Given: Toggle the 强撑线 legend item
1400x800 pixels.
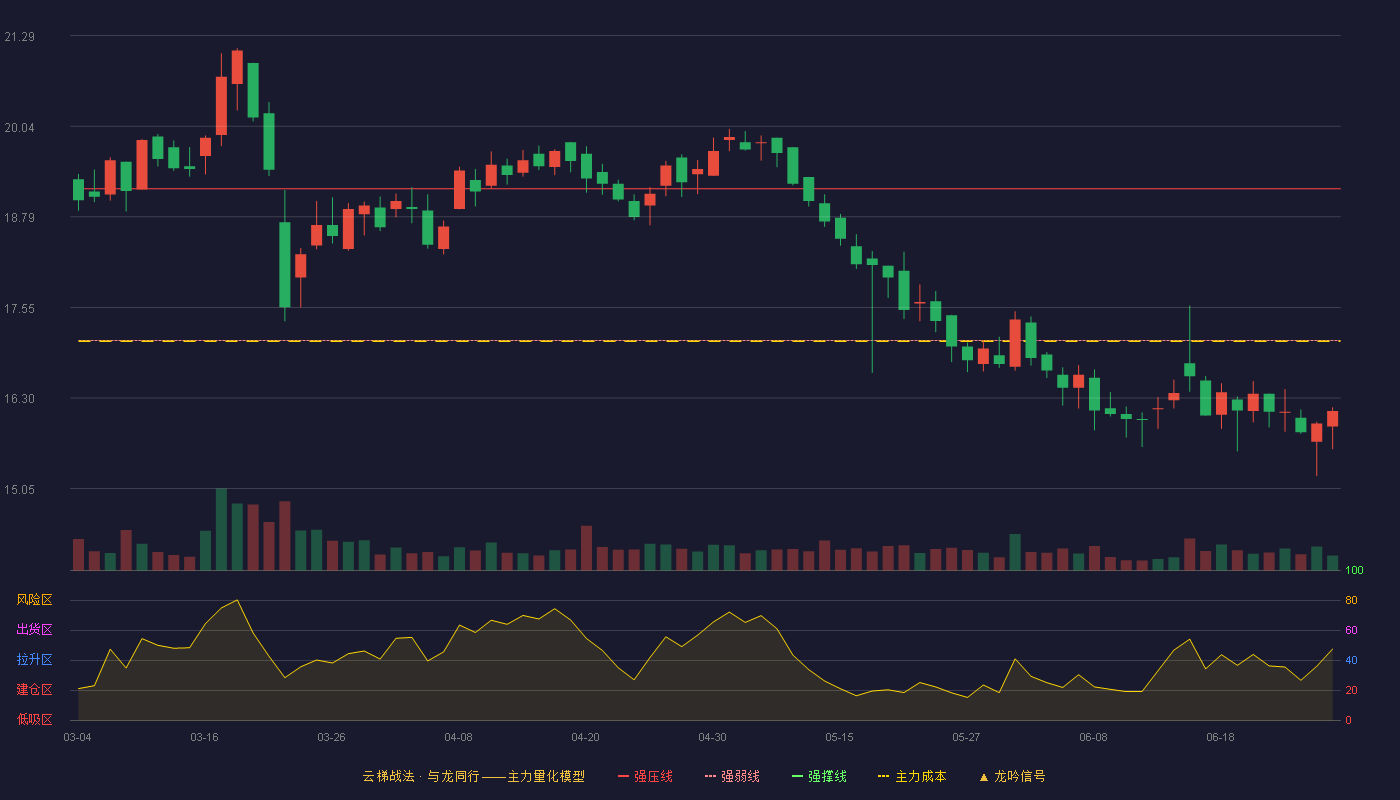Looking at the screenshot, I should (819, 776).
